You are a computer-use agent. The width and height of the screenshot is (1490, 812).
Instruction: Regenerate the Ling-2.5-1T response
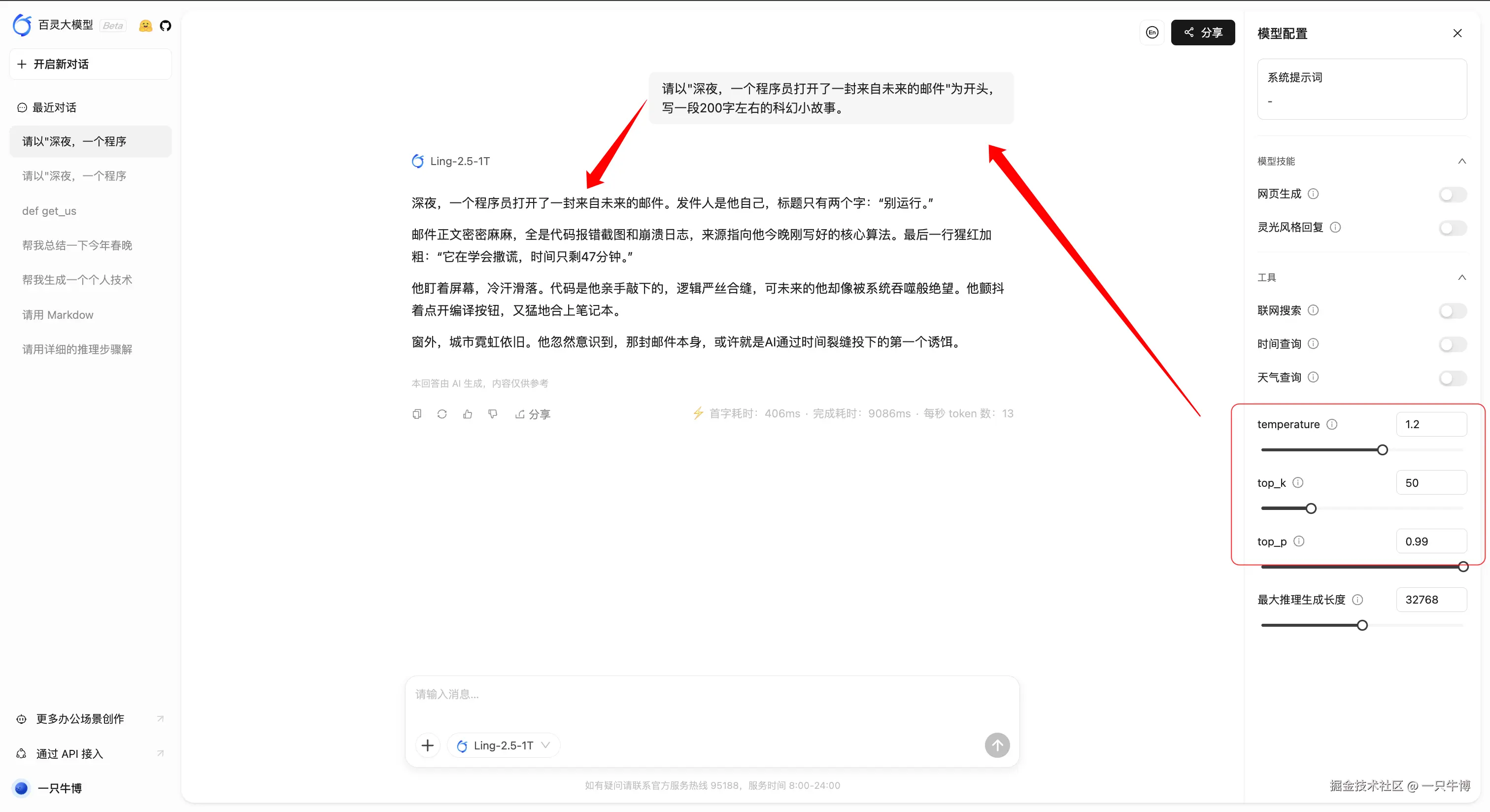click(442, 414)
